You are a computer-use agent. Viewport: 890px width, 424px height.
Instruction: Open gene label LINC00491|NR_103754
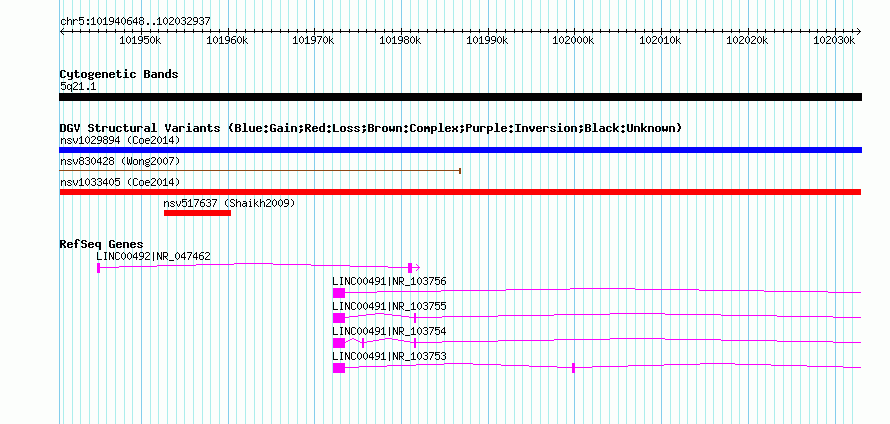point(389,331)
